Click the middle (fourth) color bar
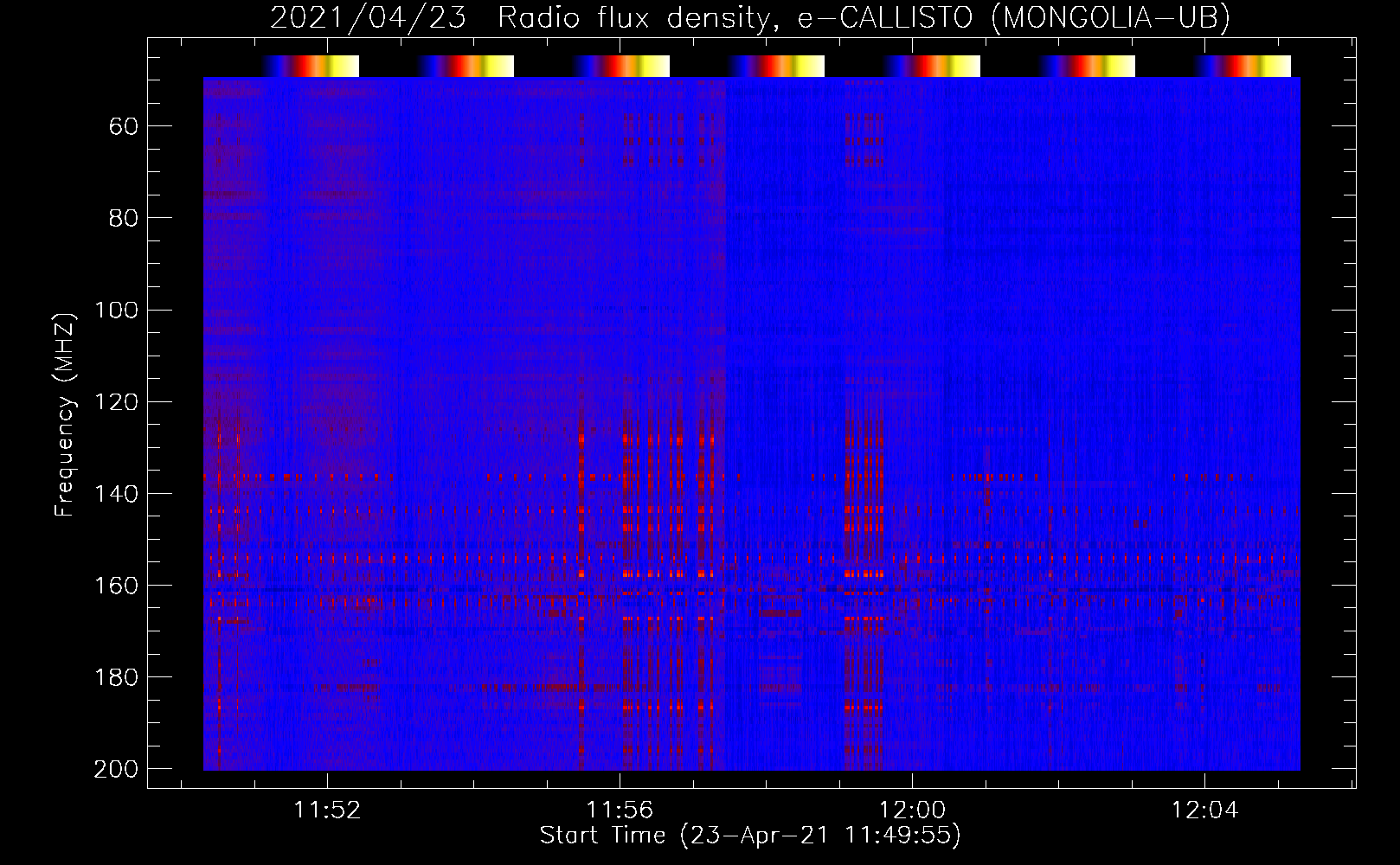1400x865 pixels. pyautogui.click(x=777, y=66)
